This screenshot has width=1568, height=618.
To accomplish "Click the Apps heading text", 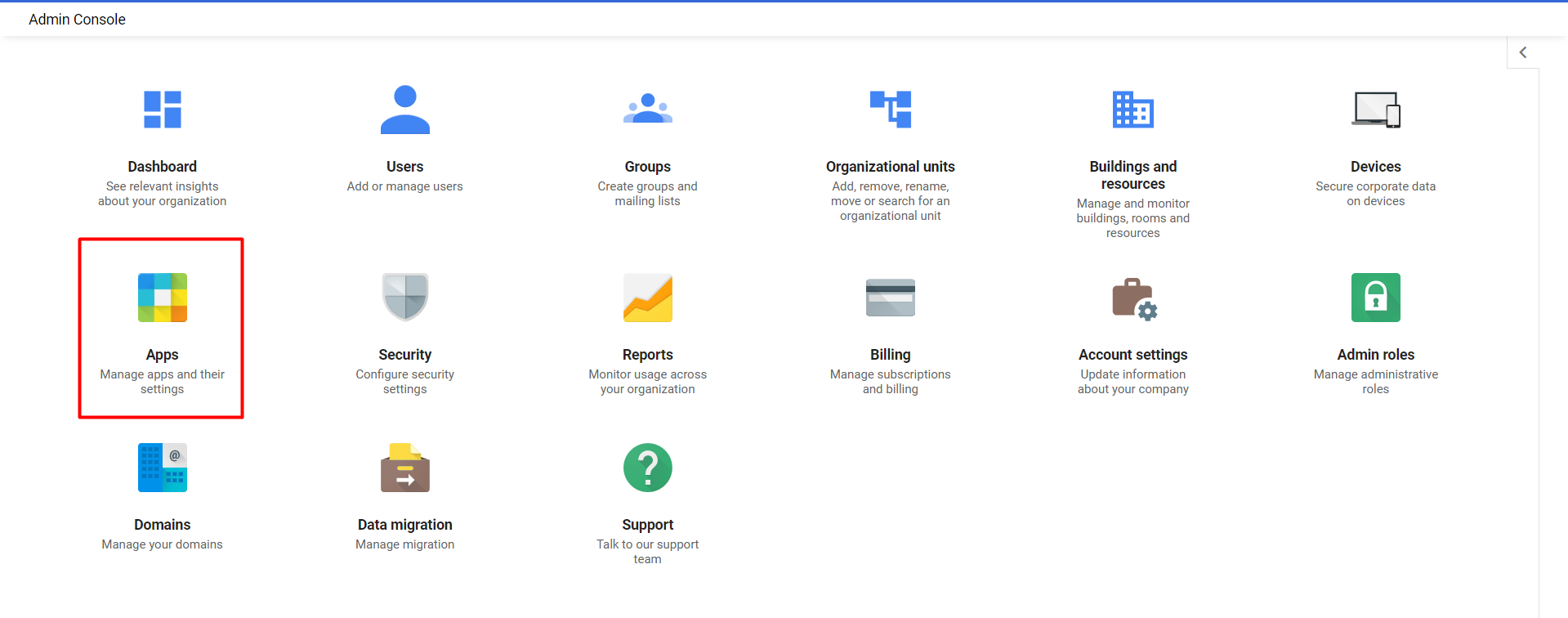I will click(x=163, y=355).
